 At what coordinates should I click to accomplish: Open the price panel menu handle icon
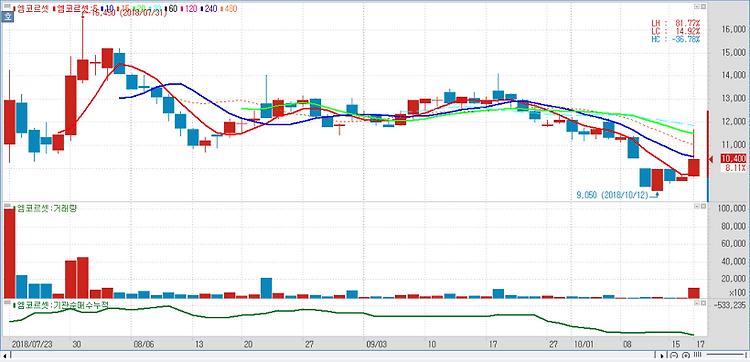pyautogui.click(x=7, y=6)
